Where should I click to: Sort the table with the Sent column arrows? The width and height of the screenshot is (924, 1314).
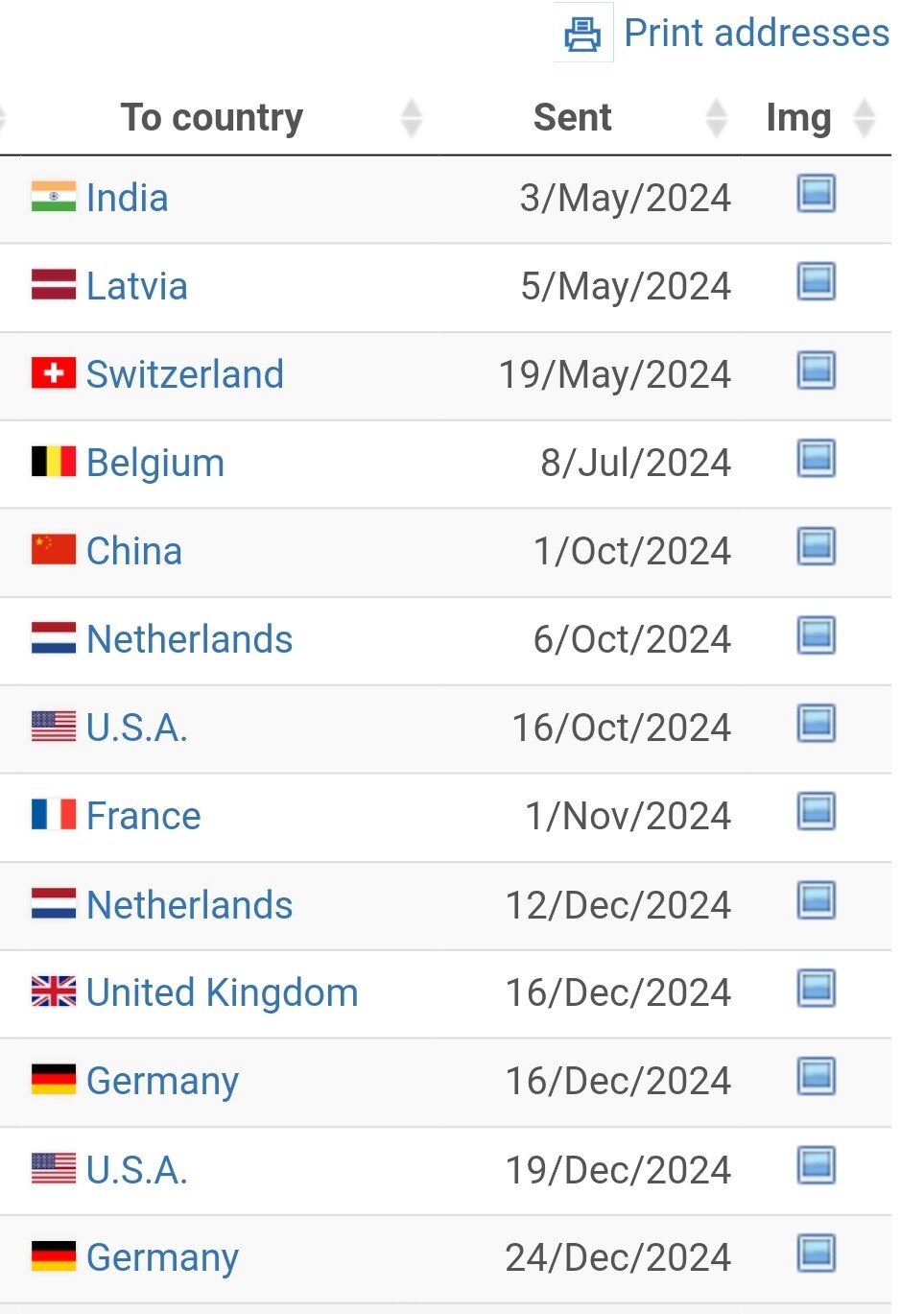coord(716,118)
